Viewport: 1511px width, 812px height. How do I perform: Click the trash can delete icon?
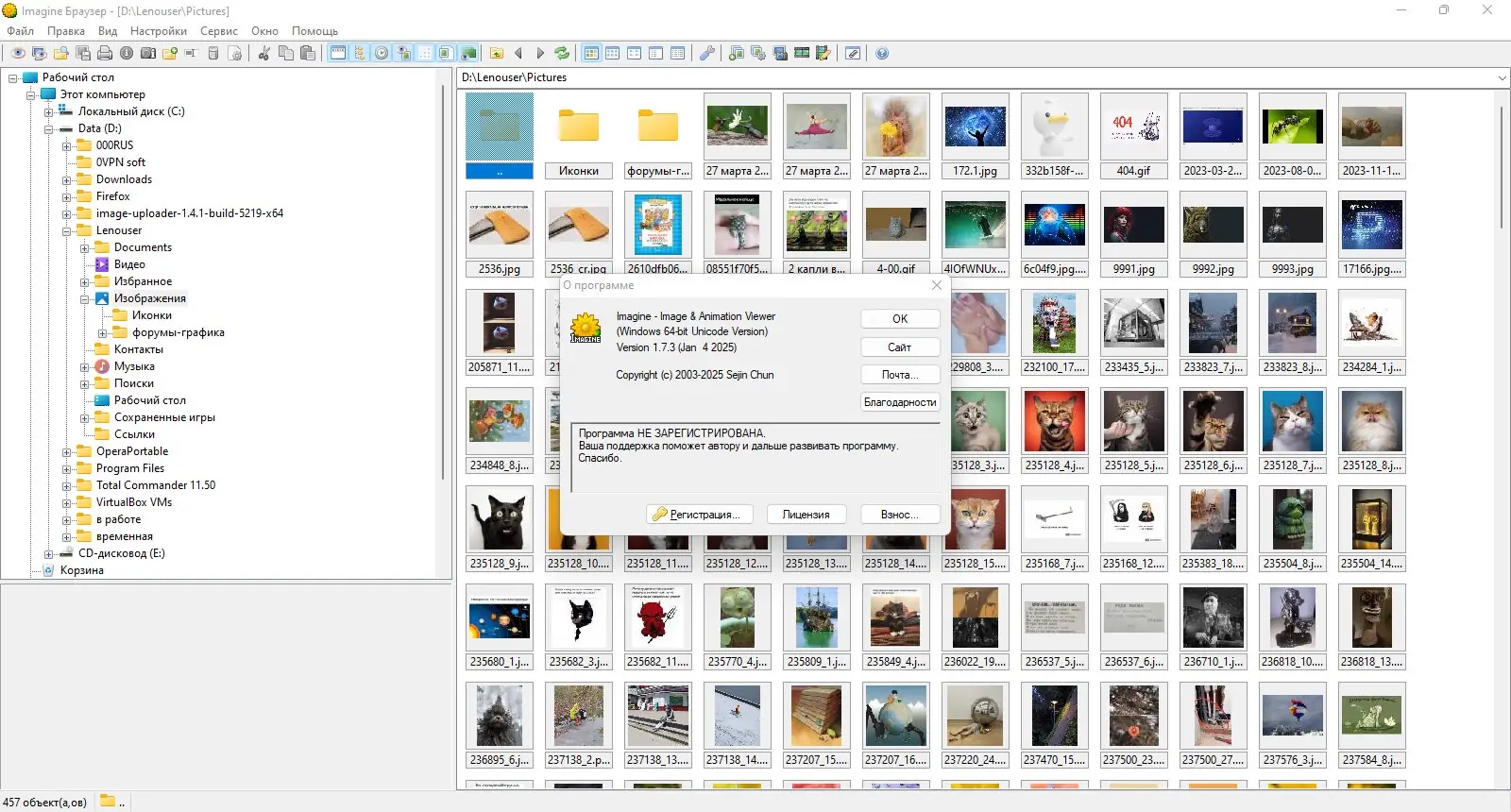[213, 53]
